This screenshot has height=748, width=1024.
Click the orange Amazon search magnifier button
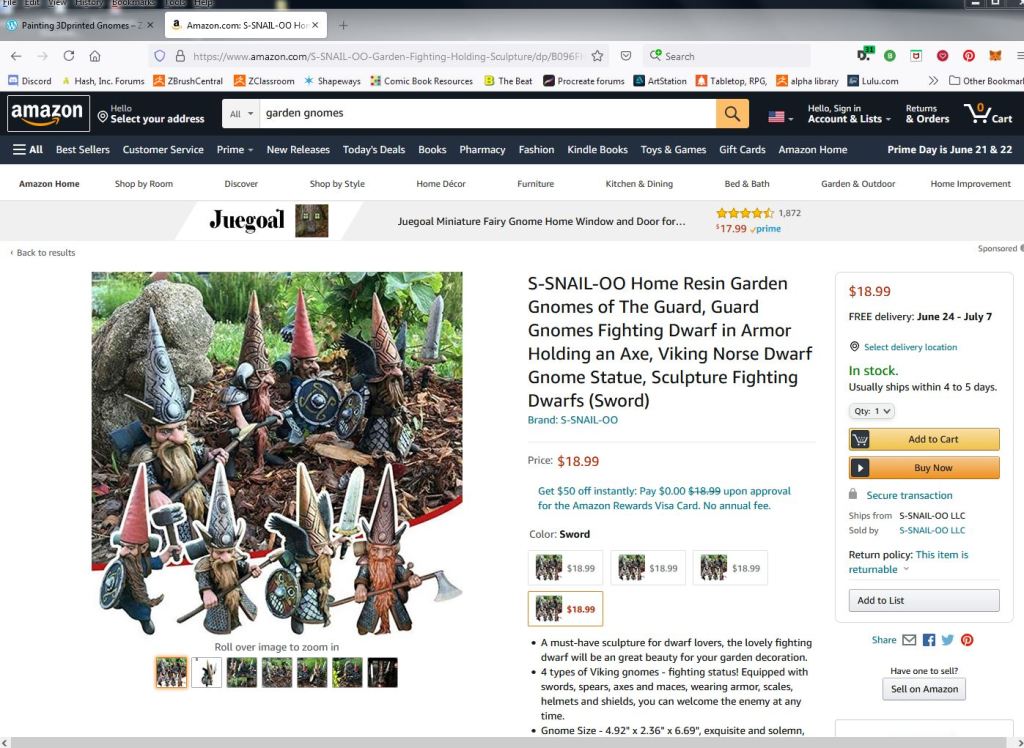(x=732, y=114)
